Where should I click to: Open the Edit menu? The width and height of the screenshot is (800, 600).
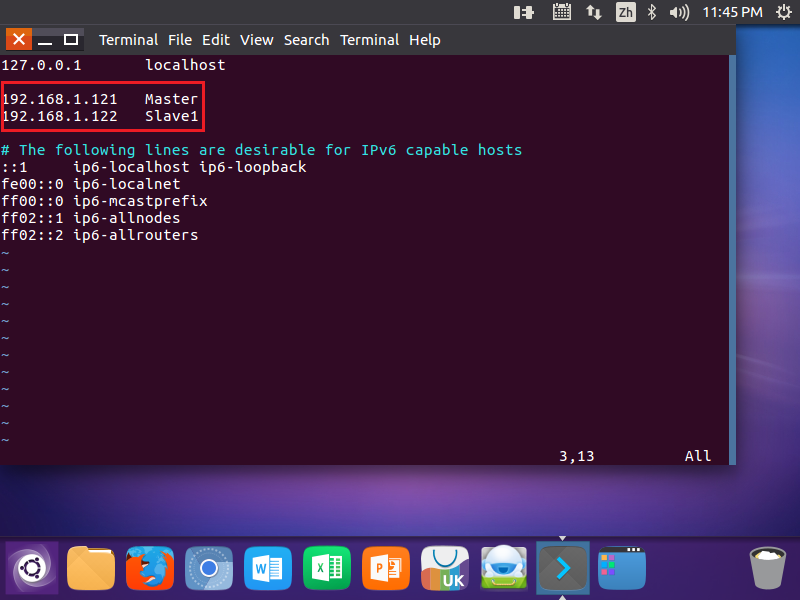[x=216, y=40]
